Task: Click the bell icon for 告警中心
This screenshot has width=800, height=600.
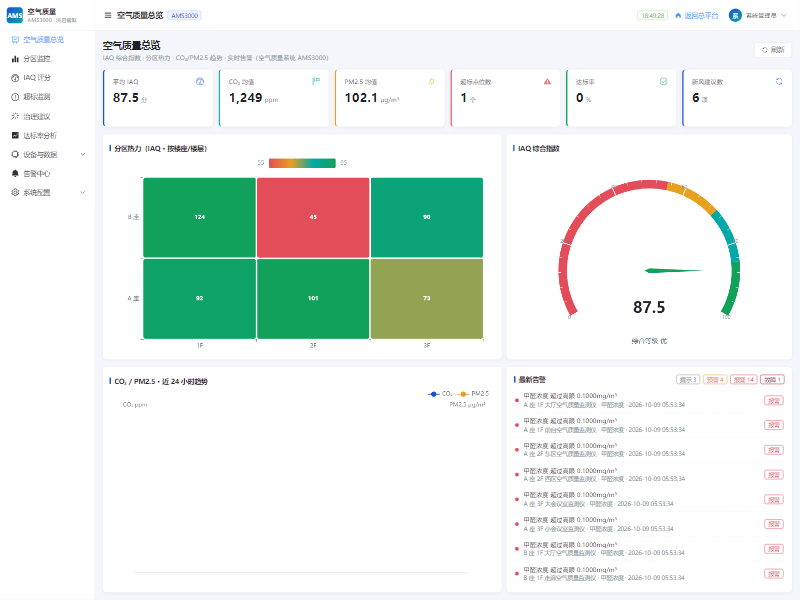Action: (x=15, y=173)
